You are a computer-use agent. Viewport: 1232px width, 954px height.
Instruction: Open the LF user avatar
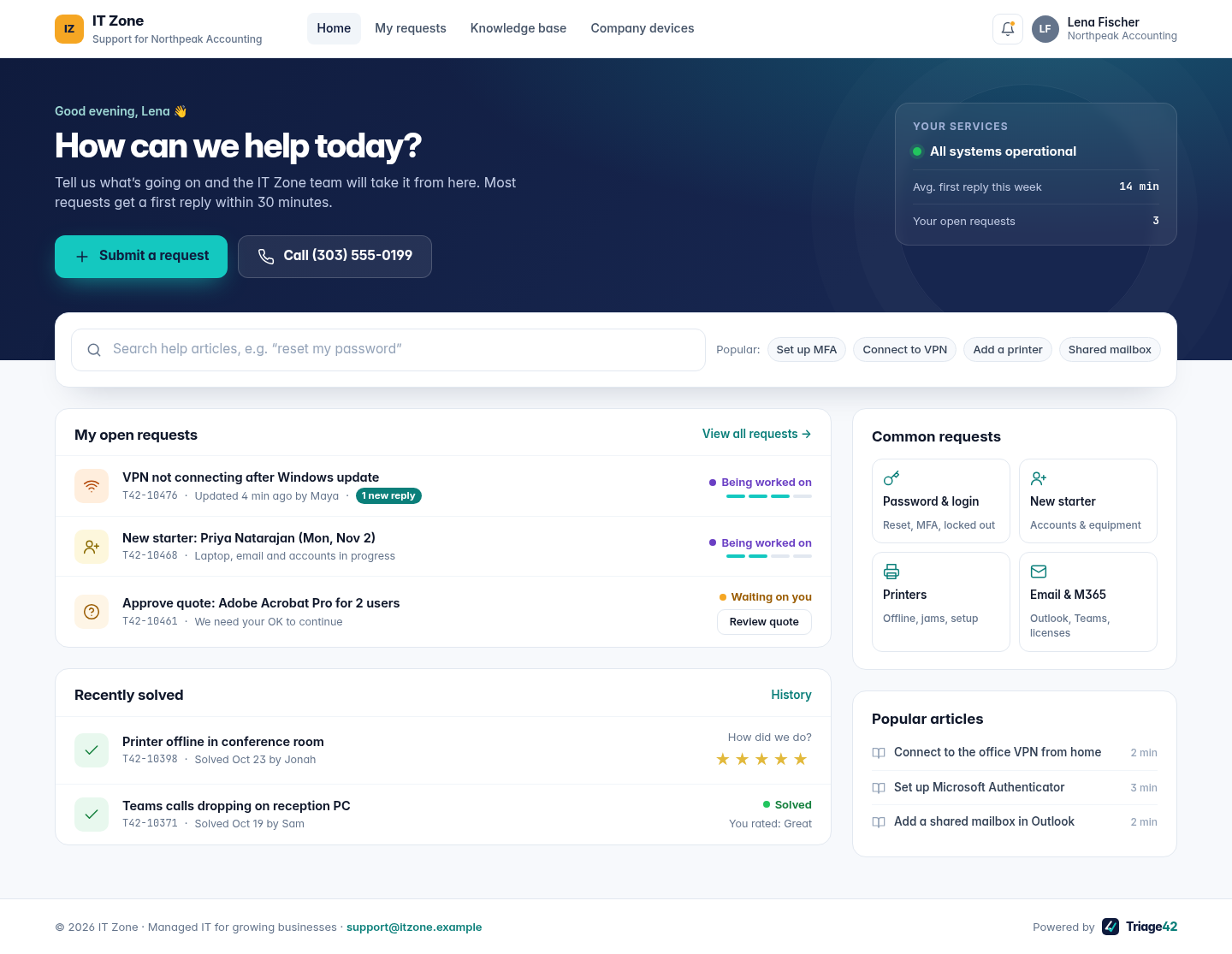1045,29
